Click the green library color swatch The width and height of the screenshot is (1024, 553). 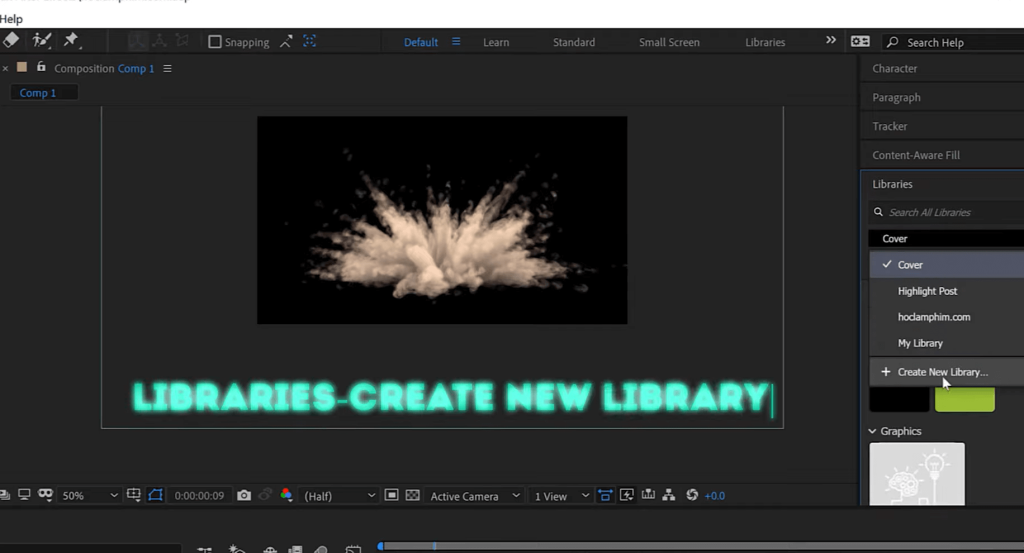pyautogui.click(x=965, y=399)
